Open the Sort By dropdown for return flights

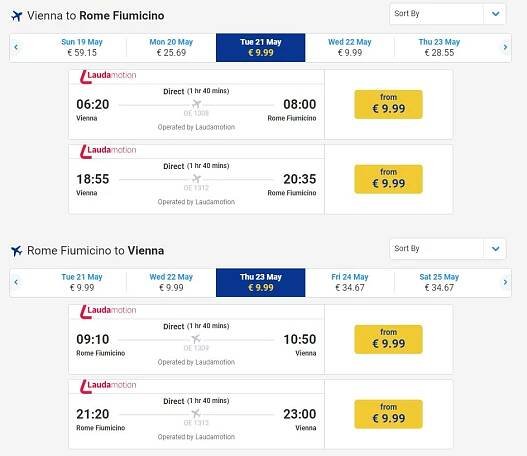[x=447, y=249]
